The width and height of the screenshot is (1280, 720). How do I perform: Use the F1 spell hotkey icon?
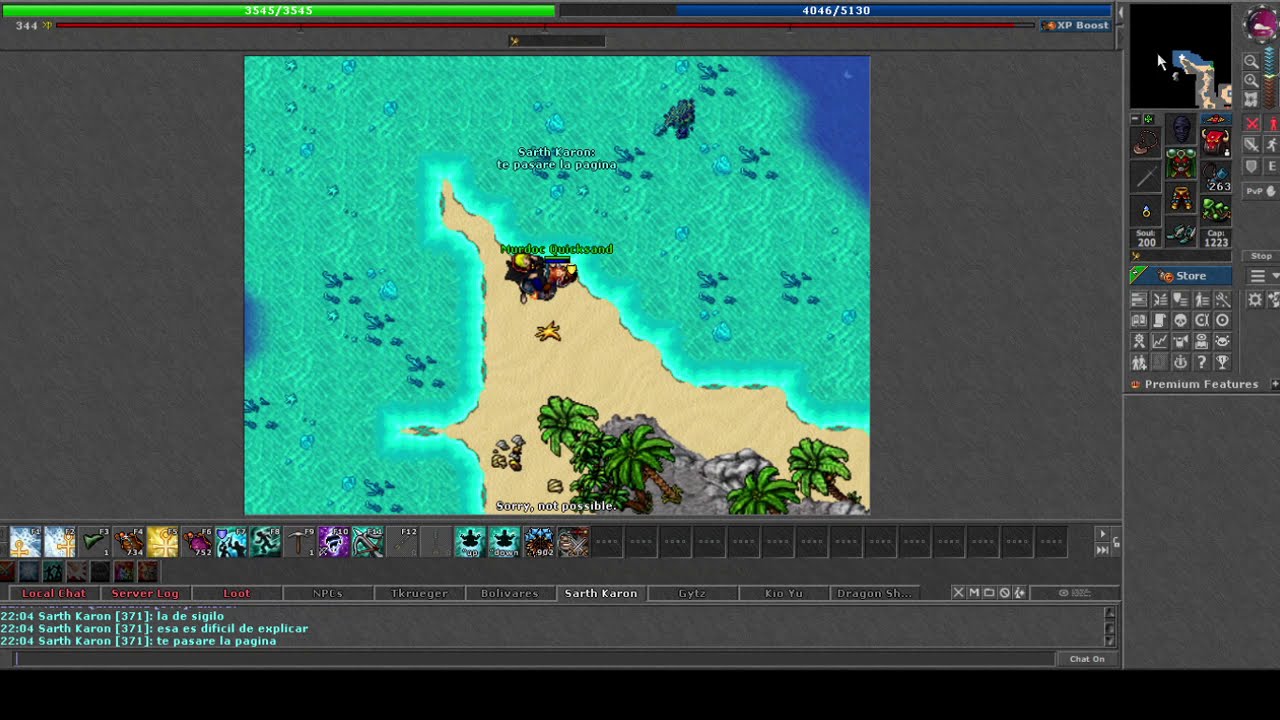pos(25,541)
